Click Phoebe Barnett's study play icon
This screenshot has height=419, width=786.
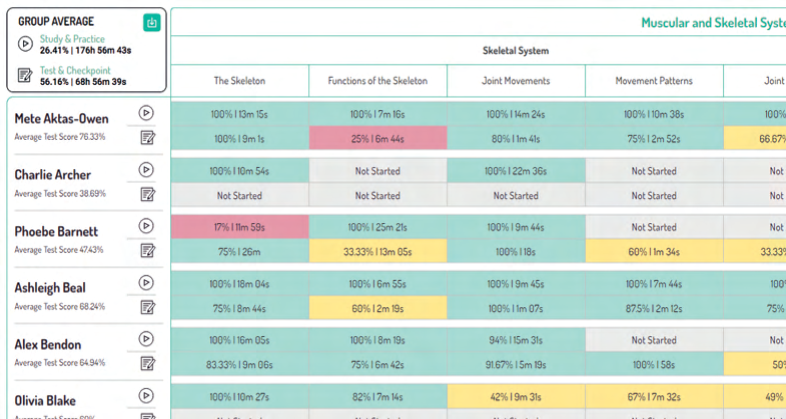tap(146, 226)
